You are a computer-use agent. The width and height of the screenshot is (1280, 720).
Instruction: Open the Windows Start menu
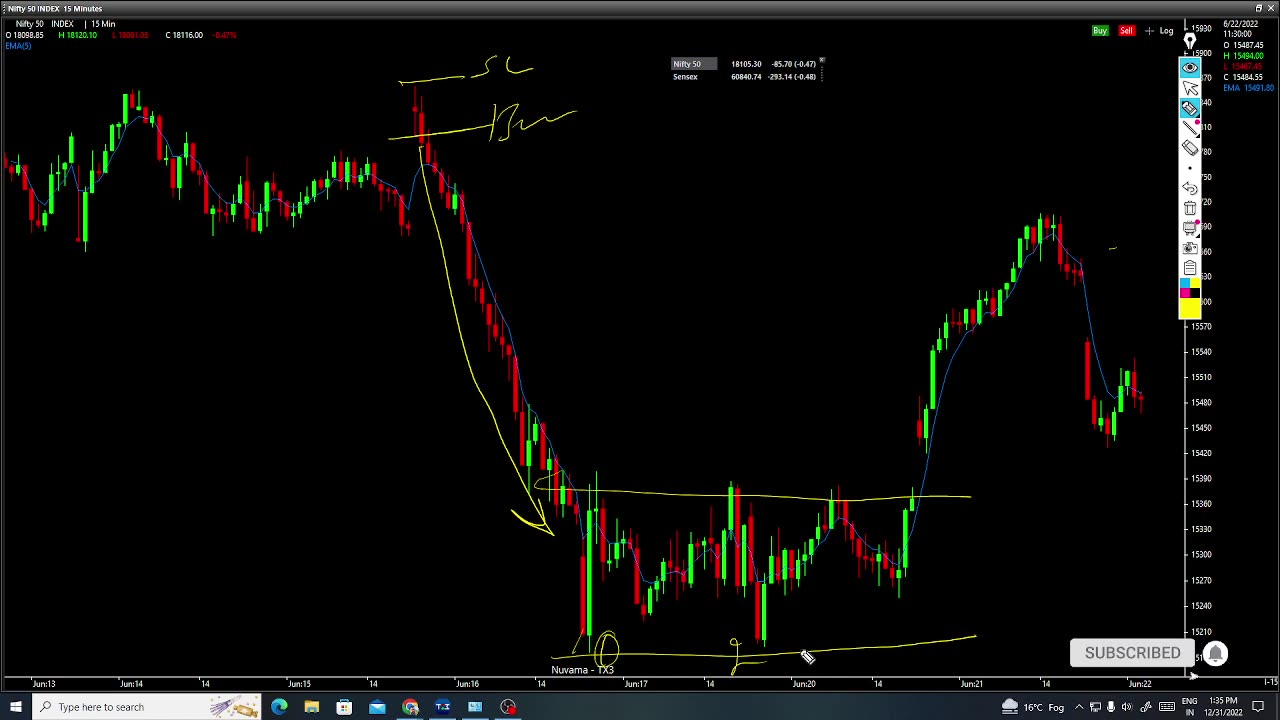point(15,707)
